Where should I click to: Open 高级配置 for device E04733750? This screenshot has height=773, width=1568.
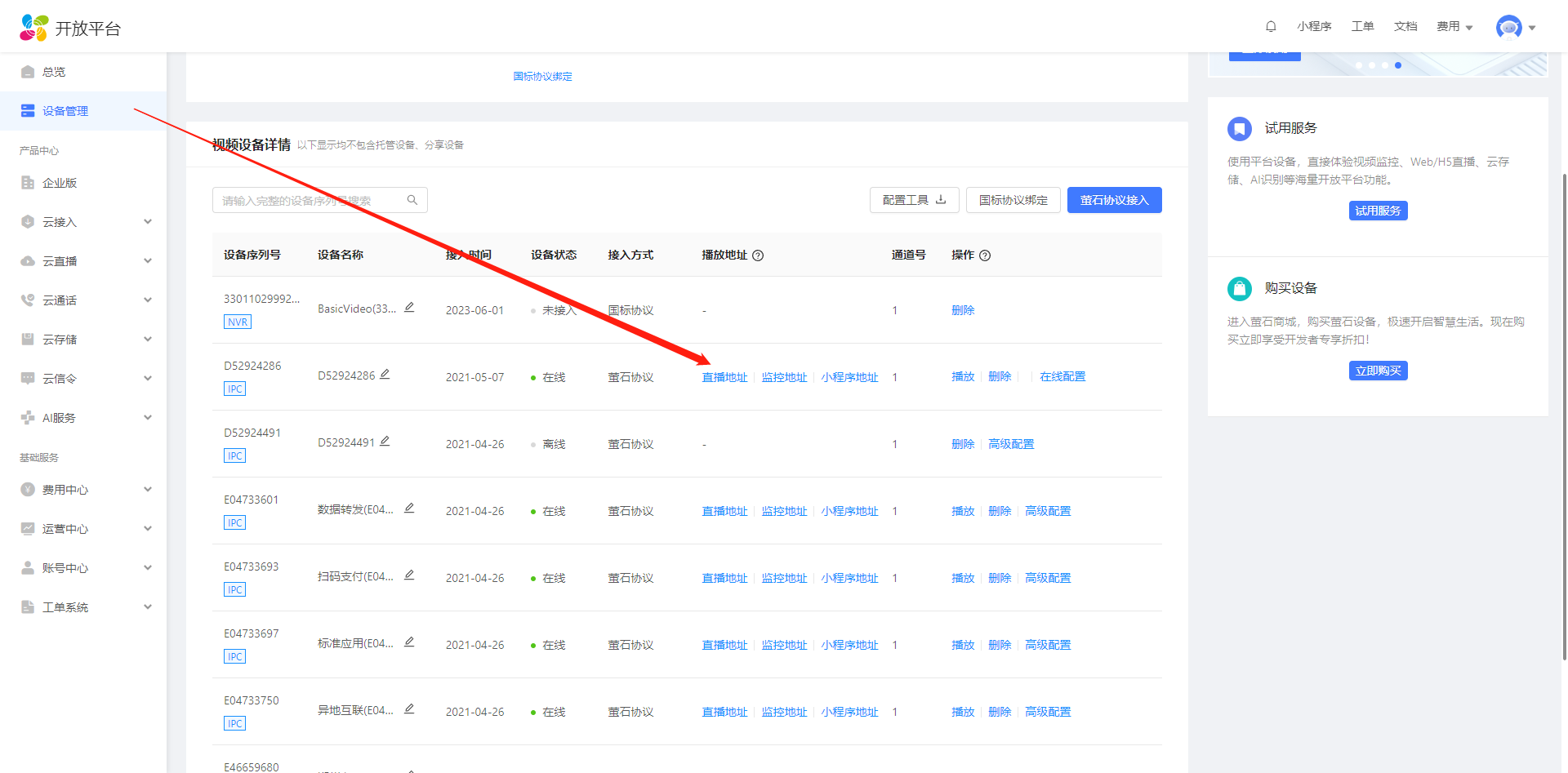coord(1048,712)
